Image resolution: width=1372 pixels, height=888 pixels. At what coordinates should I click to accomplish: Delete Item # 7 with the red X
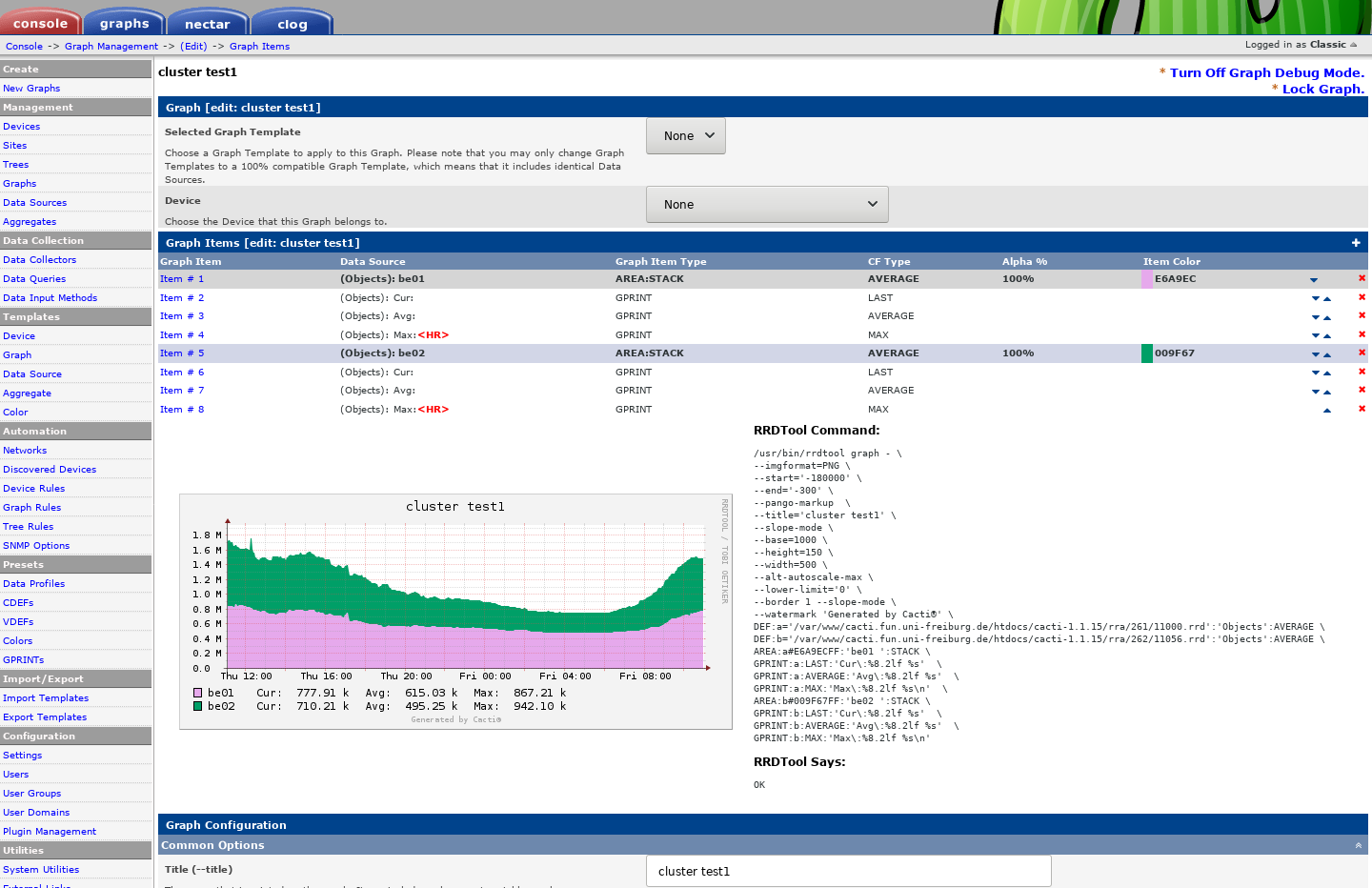(1362, 391)
